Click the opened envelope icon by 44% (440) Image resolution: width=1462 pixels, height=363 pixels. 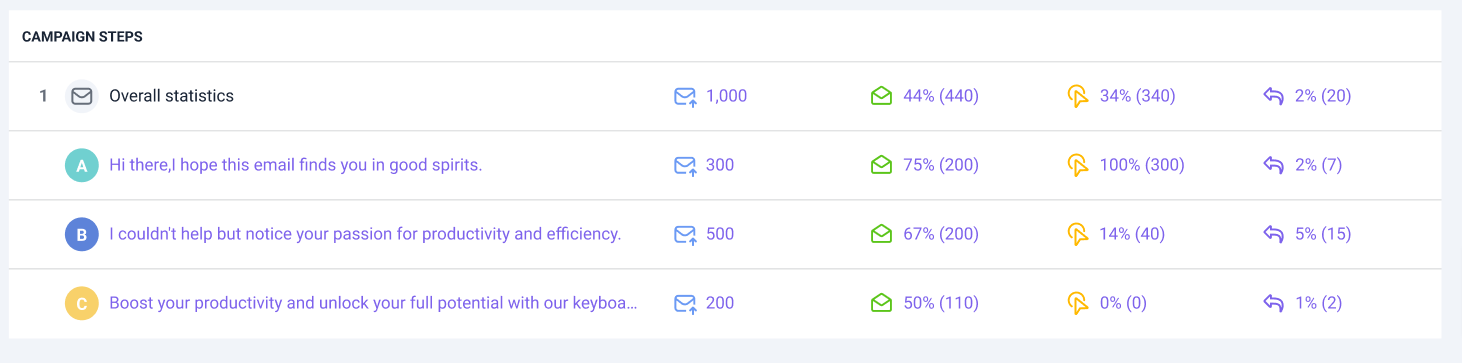881,96
